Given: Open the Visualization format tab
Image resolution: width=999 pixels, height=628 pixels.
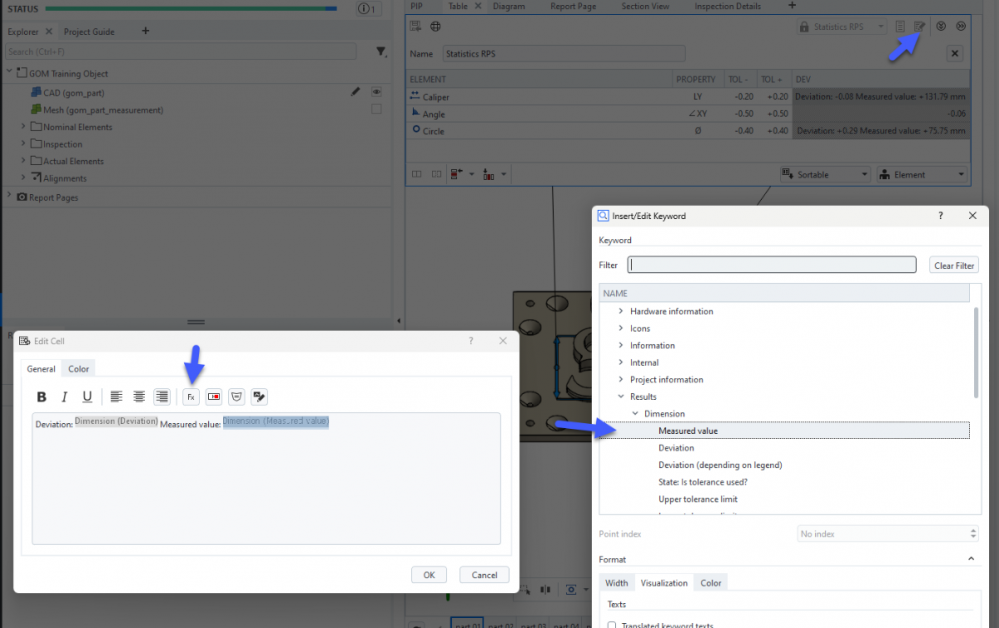Looking at the screenshot, I should 664,583.
